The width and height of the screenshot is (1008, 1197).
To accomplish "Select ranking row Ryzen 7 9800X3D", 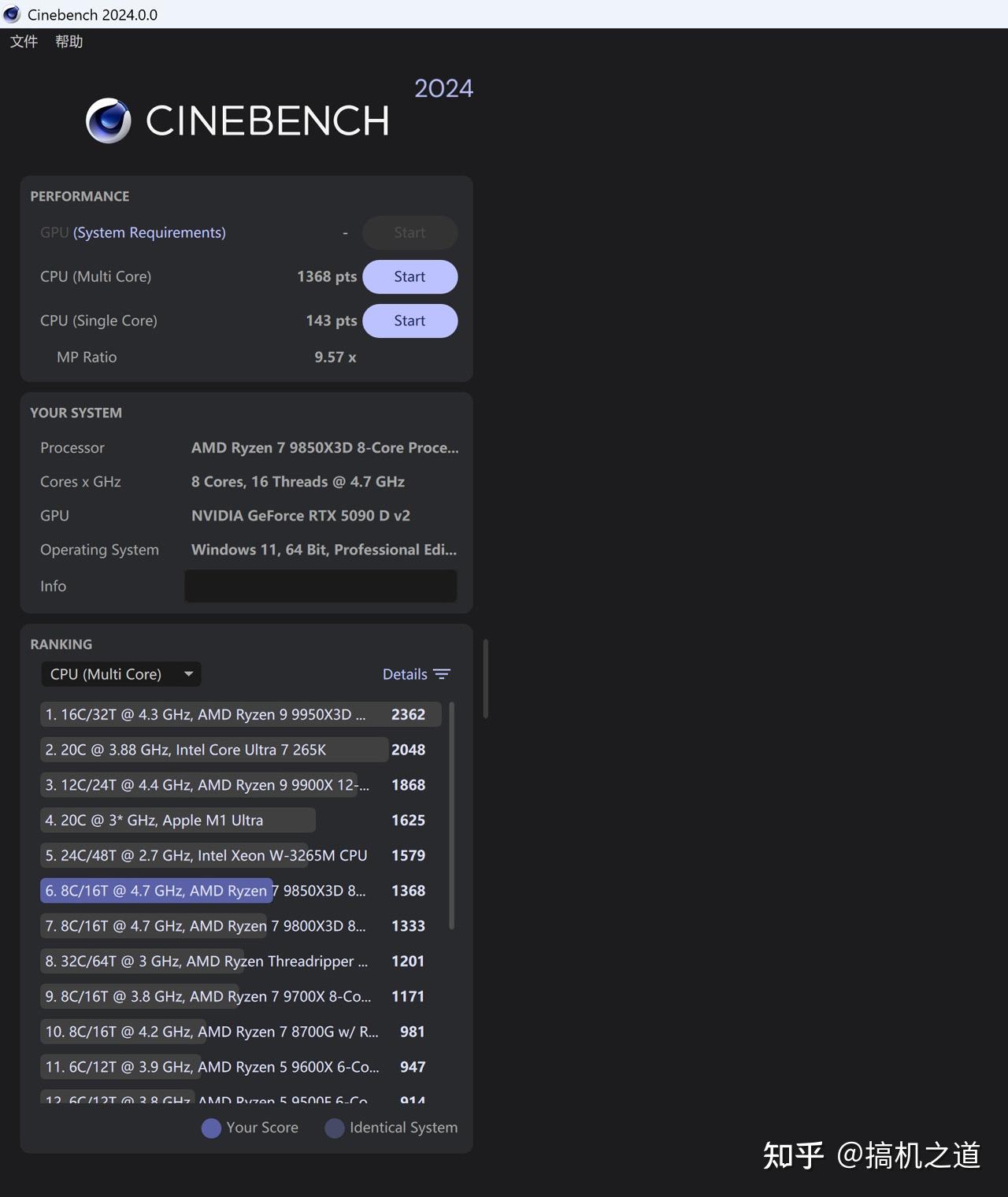I will (x=241, y=926).
